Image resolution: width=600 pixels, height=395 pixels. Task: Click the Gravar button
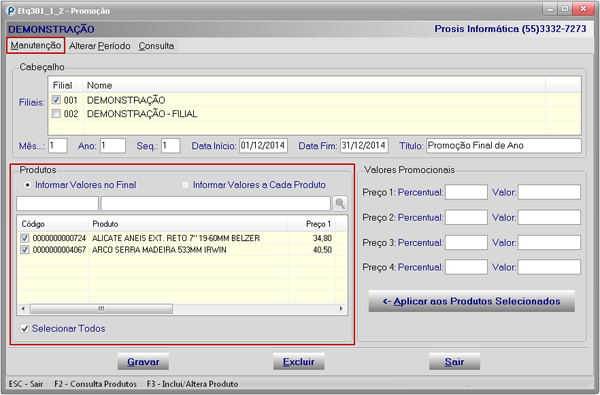click(143, 362)
